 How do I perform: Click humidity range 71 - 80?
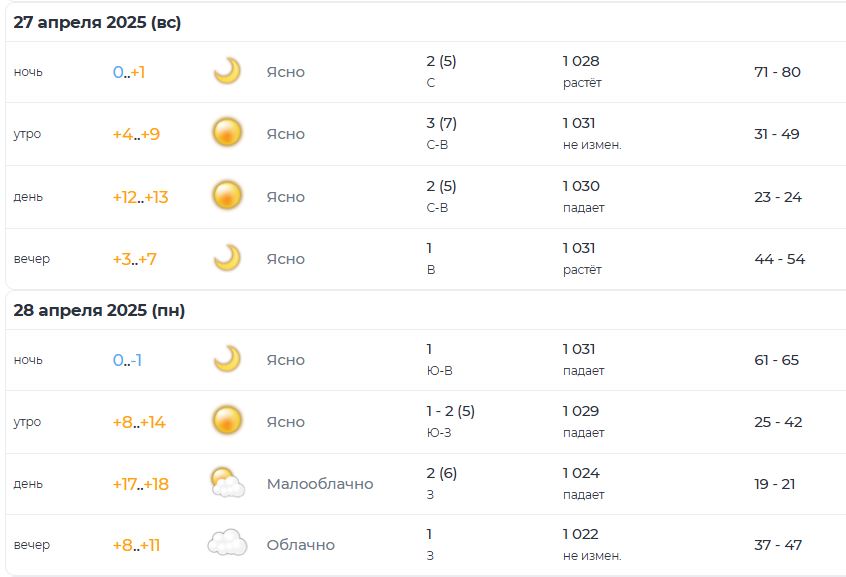tap(777, 72)
